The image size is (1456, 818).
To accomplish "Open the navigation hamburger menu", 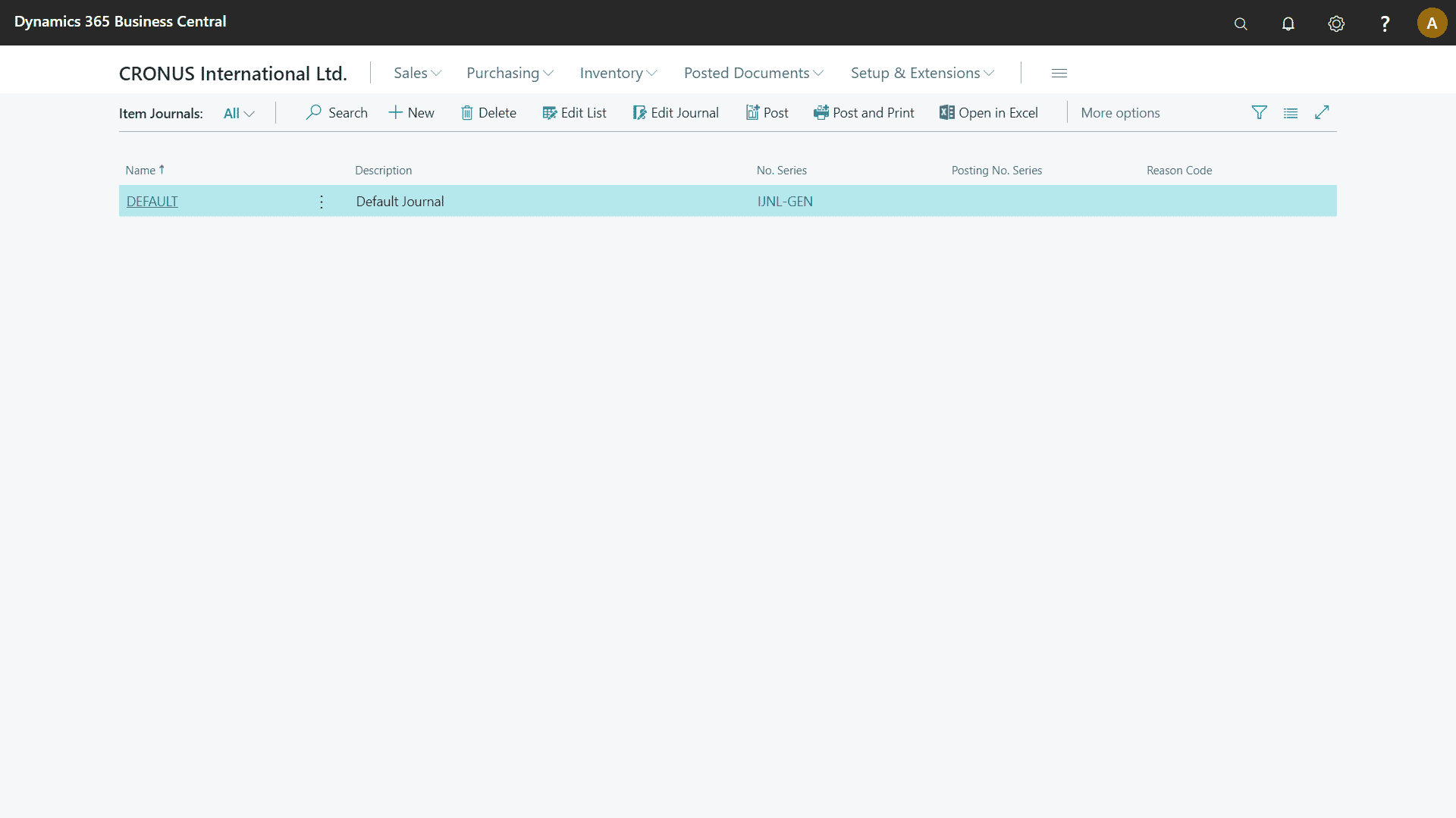I will 1059,73.
